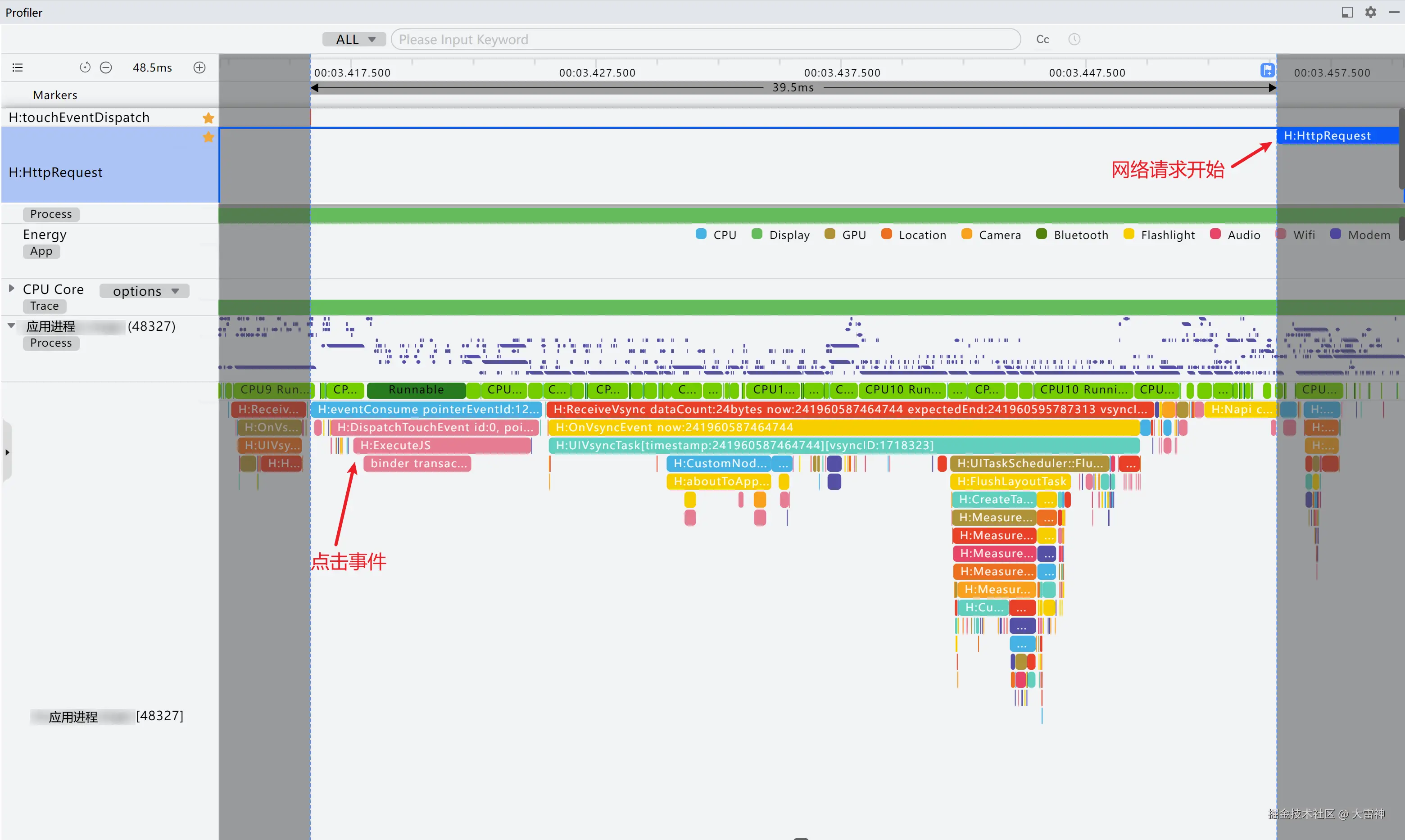Zoom in with the plus icon
The image size is (1405, 840).
[199, 68]
